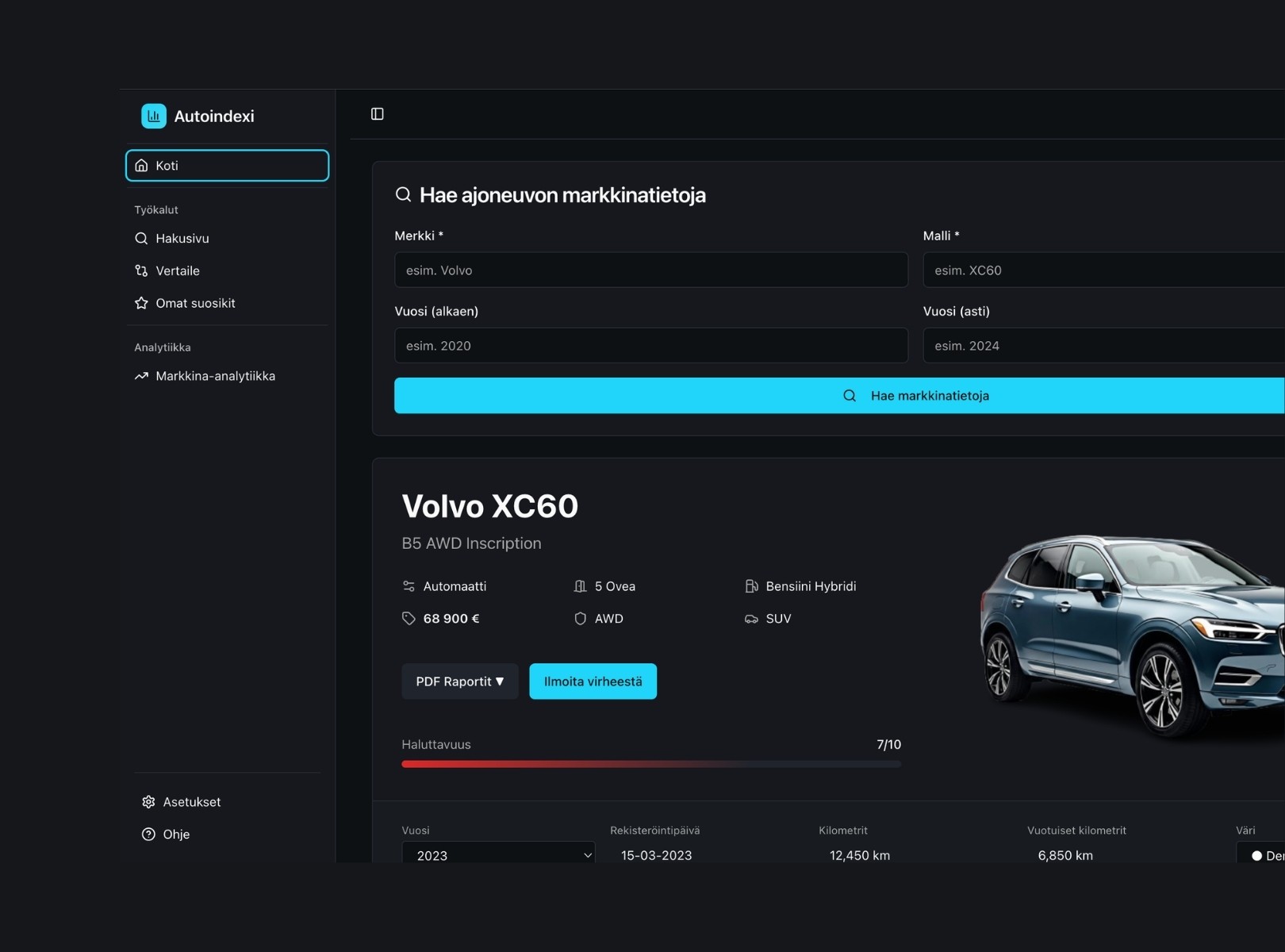Click the fuel pump icon by Bensiini Hybridi
The height and width of the screenshot is (952, 1285).
pos(751,586)
